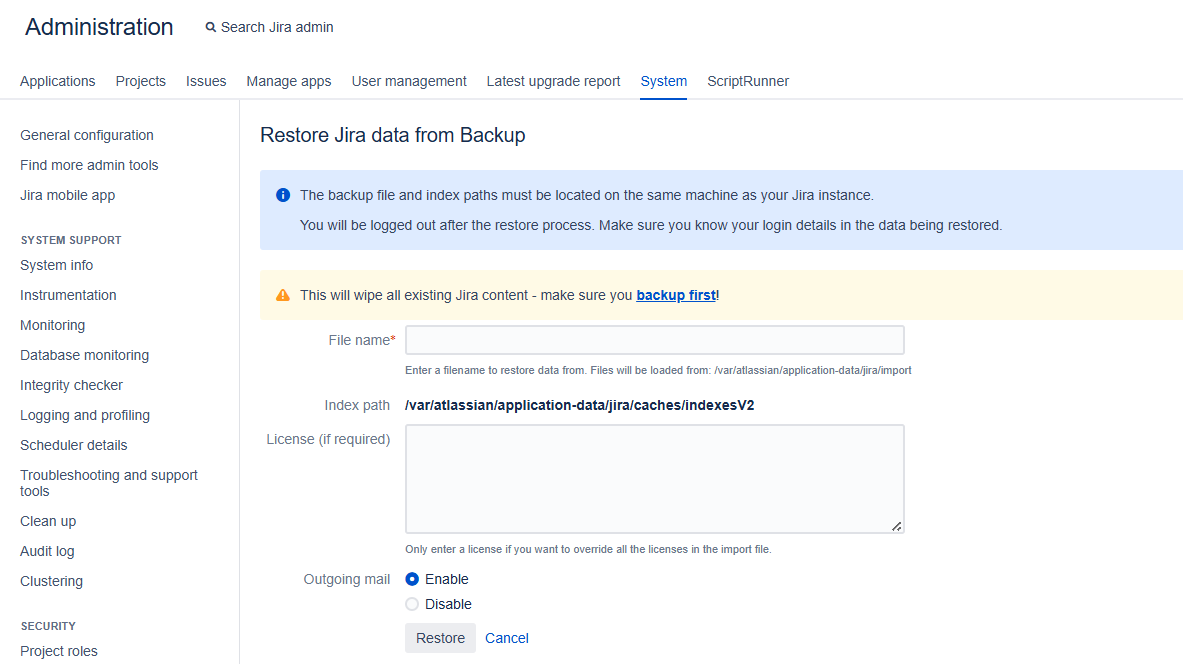Click the info icon in the blue notice

283,194
